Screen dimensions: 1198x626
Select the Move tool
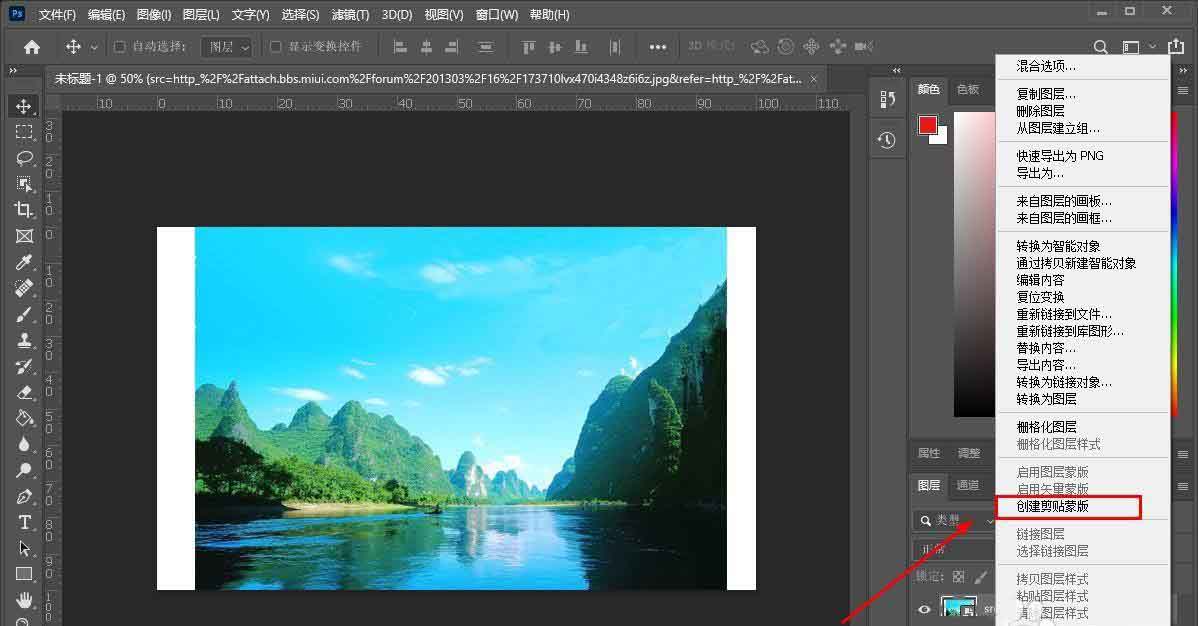[25, 106]
